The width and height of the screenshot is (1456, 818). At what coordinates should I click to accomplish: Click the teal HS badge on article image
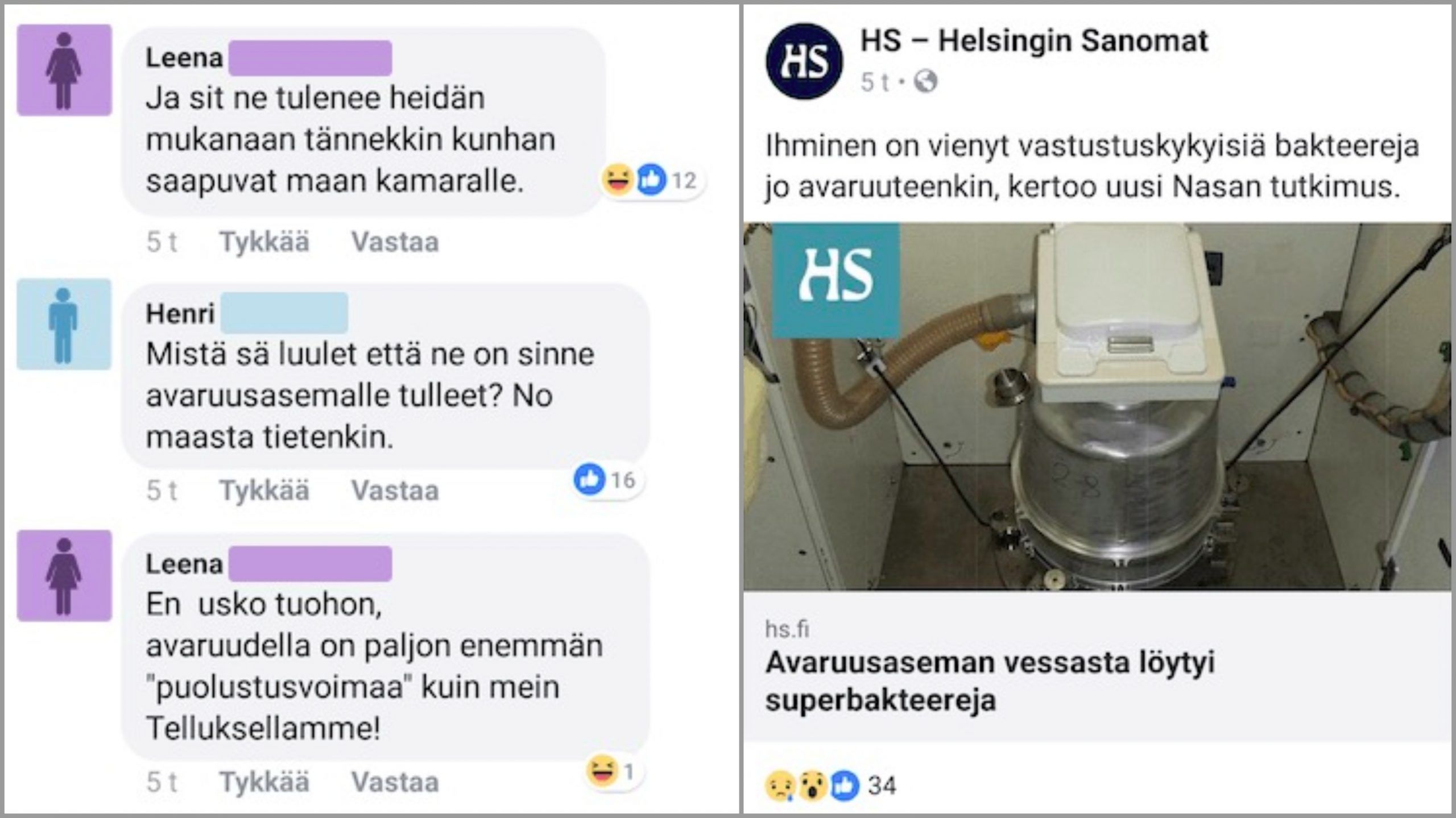click(835, 280)
